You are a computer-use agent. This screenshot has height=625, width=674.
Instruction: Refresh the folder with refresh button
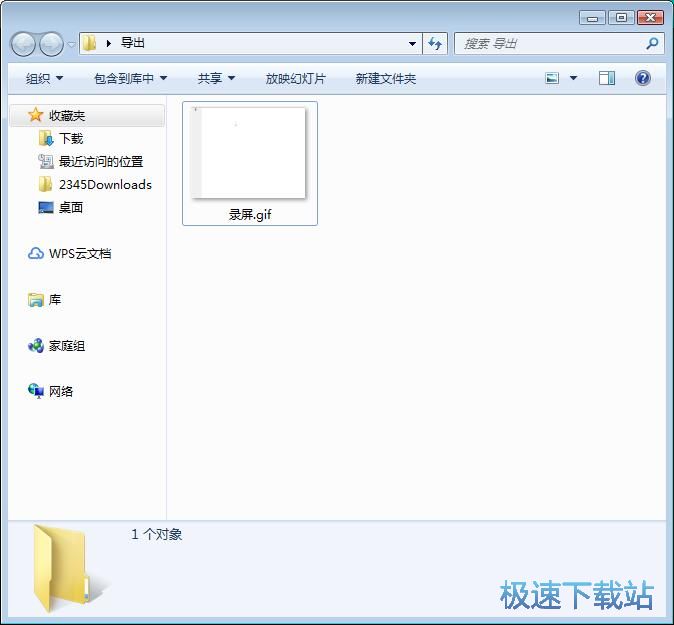click(x=435, y=43)
